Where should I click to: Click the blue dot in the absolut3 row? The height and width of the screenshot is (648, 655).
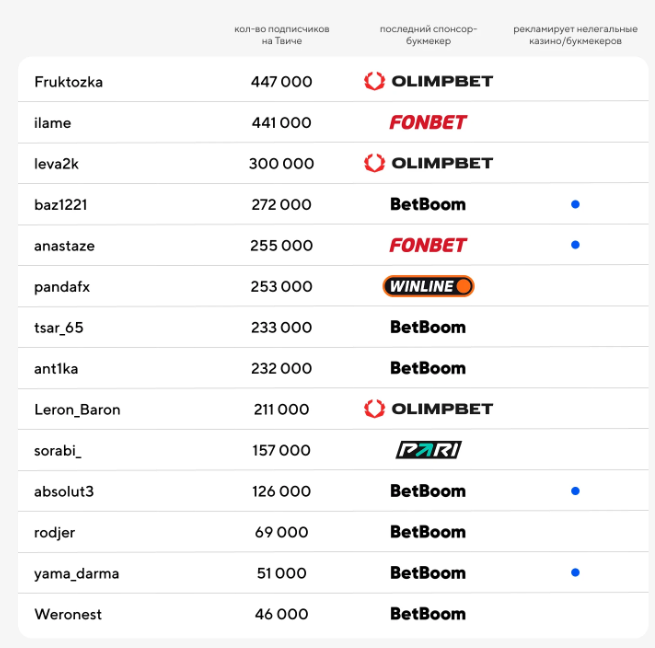575,491
